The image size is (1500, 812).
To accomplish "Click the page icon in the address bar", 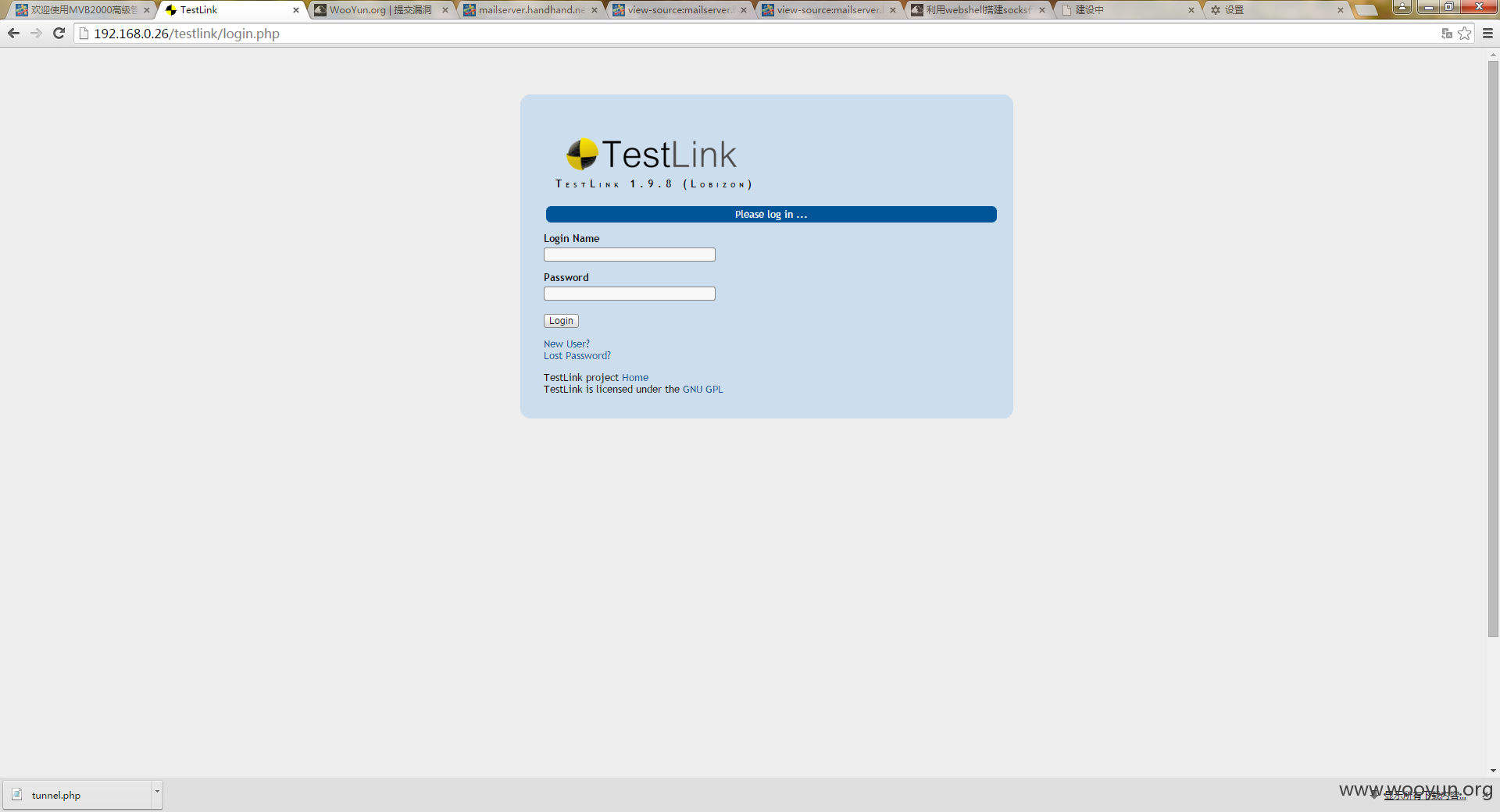I will click(x=84, y=33).
